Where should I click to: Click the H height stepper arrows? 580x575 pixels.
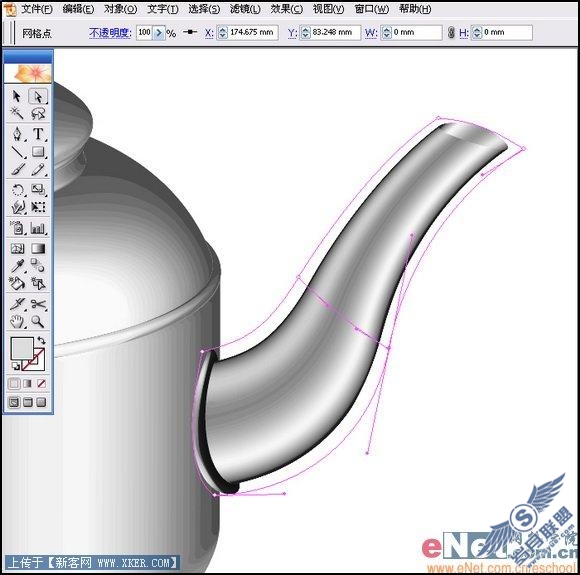477,33
